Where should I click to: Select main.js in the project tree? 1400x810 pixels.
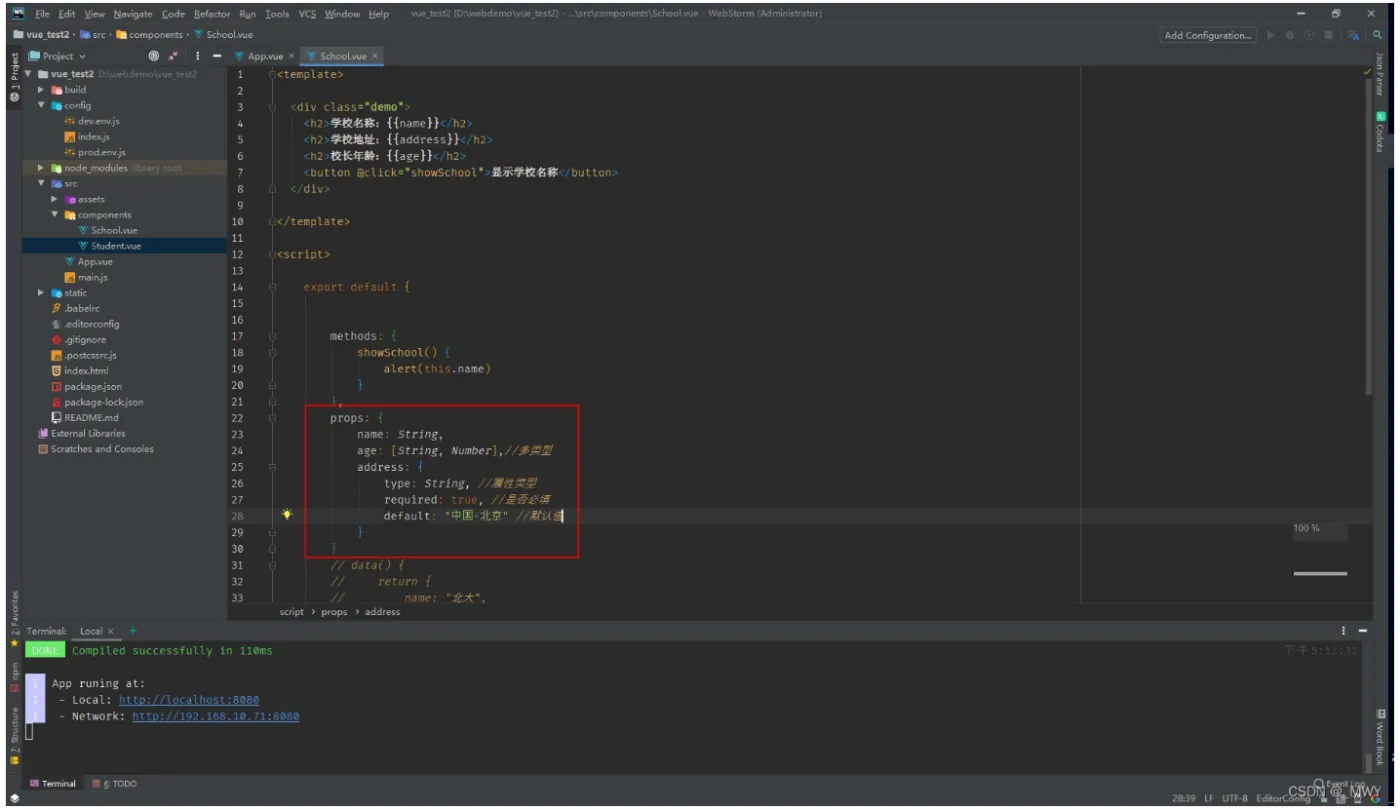(x=93, y=277)
